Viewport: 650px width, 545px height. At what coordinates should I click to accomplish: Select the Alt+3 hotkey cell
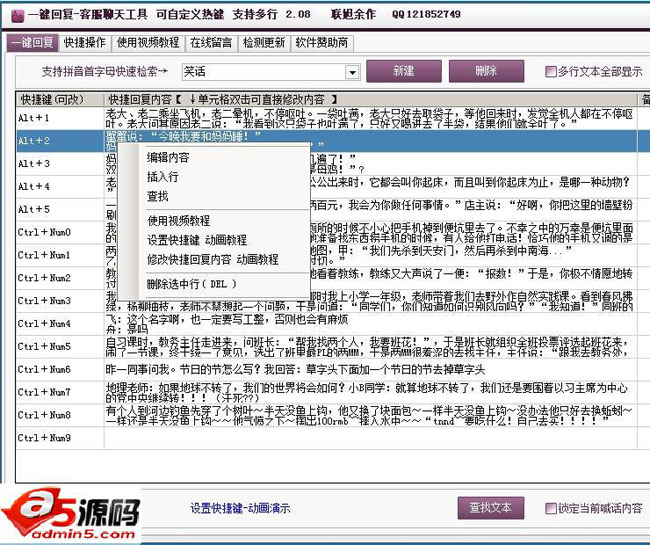click(60, 164)
